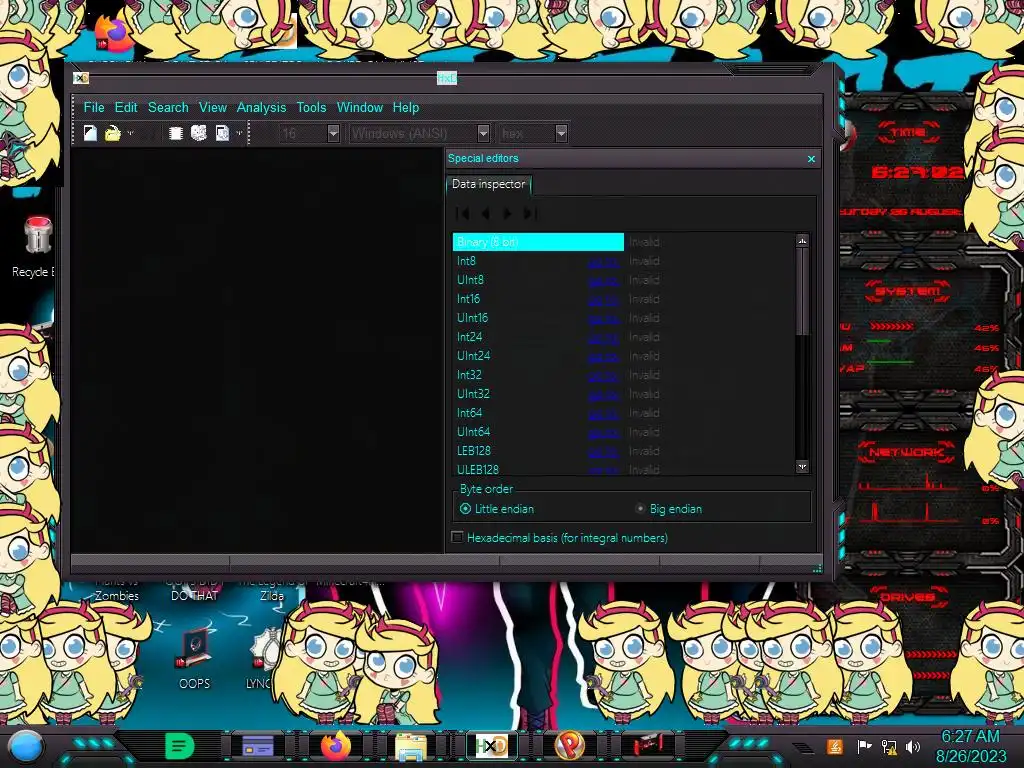1024x768 pixels.
Task: Open the red gadget taskbar icon
Action: (x=648, y=746)
